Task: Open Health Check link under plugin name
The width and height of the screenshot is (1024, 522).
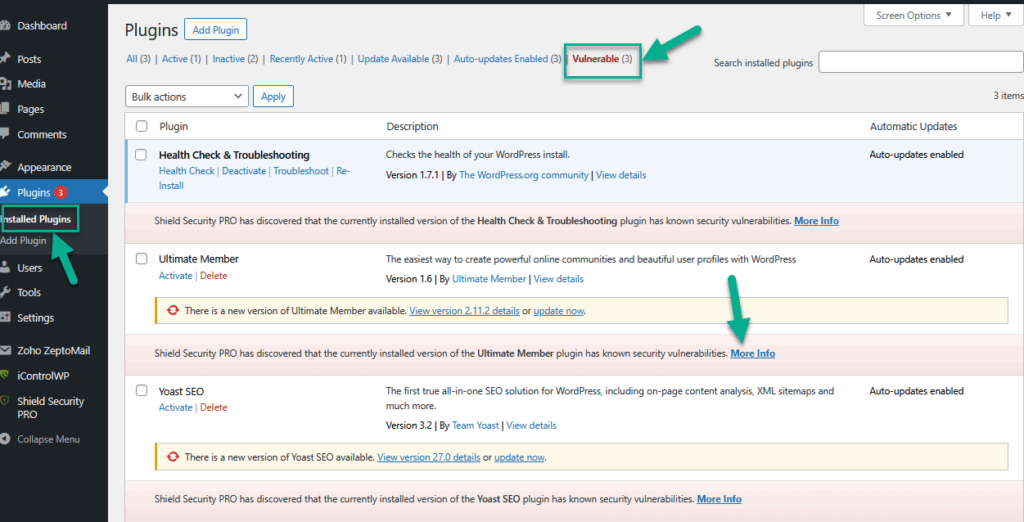Action: click(187, 171)
